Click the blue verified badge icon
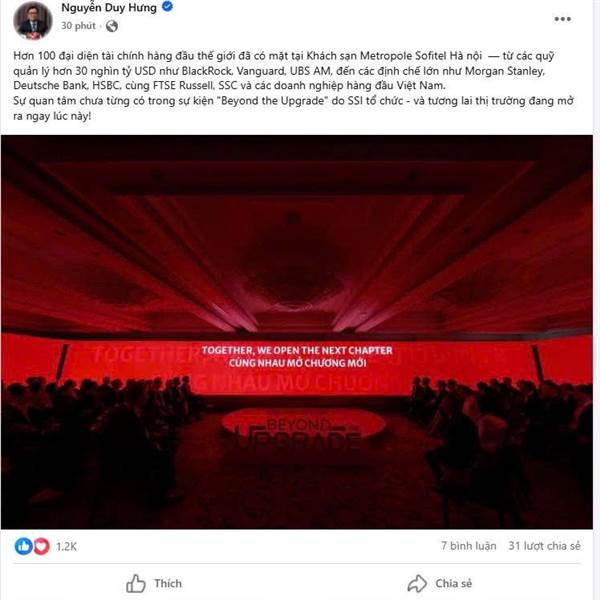Image resolution: width=600 pixels, height=600 pixels. pos(168,7)
